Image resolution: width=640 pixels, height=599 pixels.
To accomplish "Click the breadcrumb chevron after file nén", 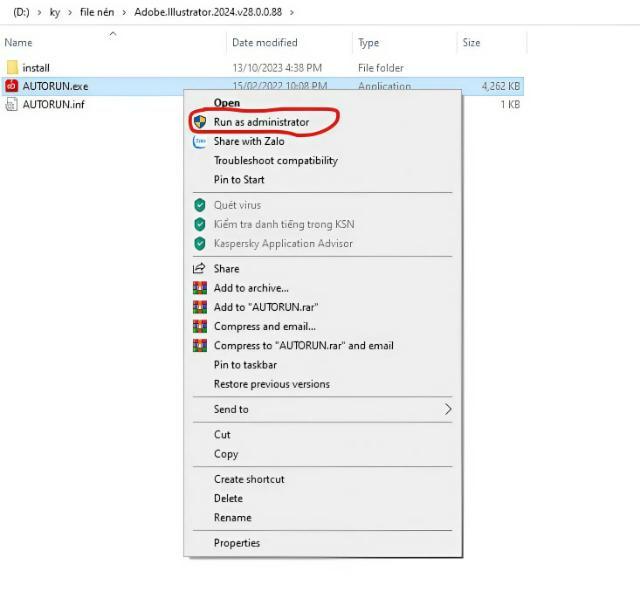I will point(124,12).
